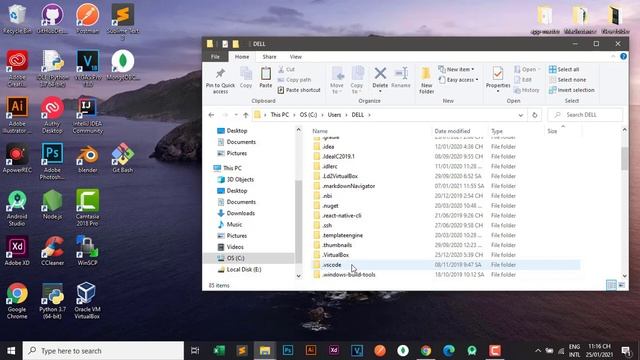640x360 pixels.
Task: Click OS (C:) in address breadcrumb
Action: 309,115
